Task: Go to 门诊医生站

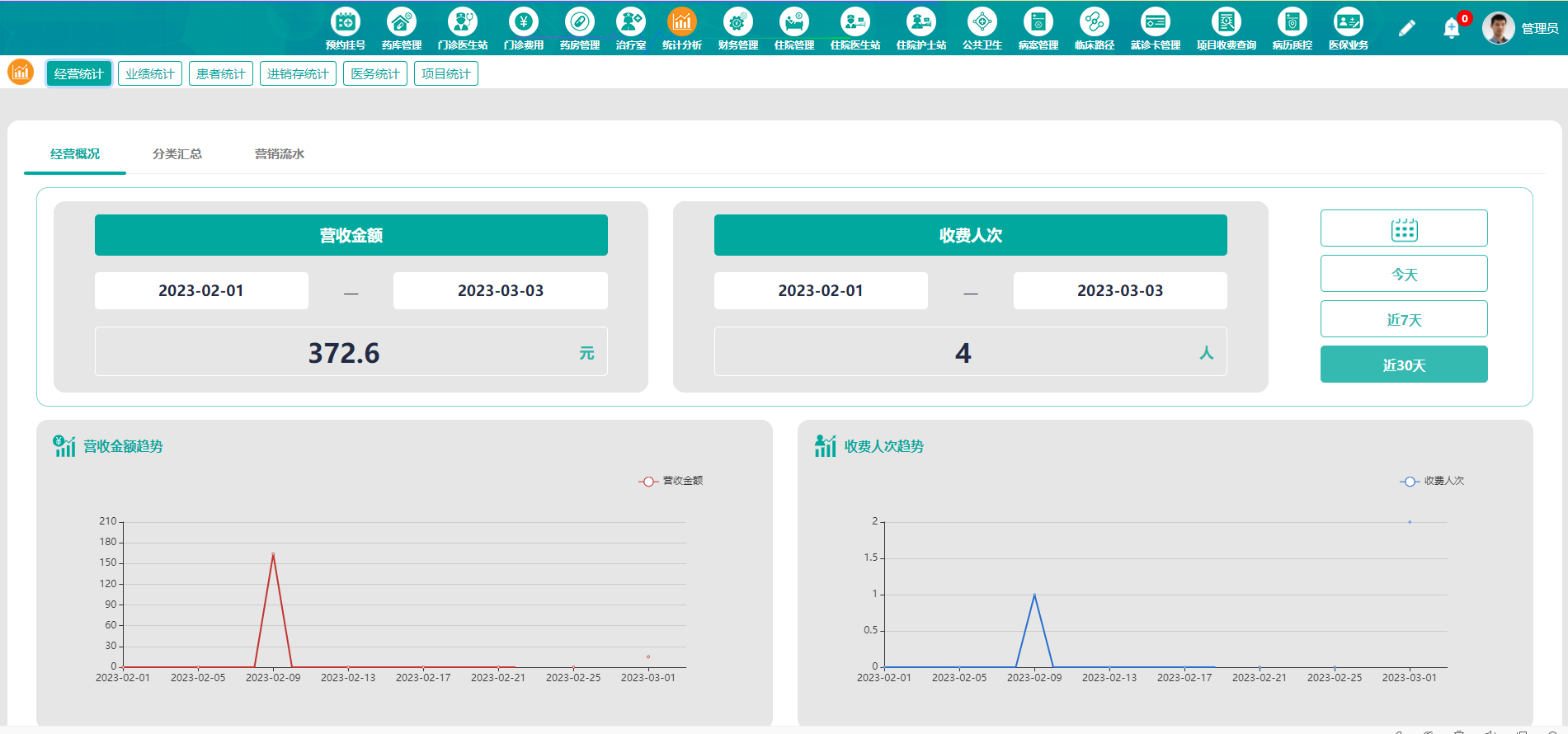Action: pyautogui.click(x=463, y=29)
